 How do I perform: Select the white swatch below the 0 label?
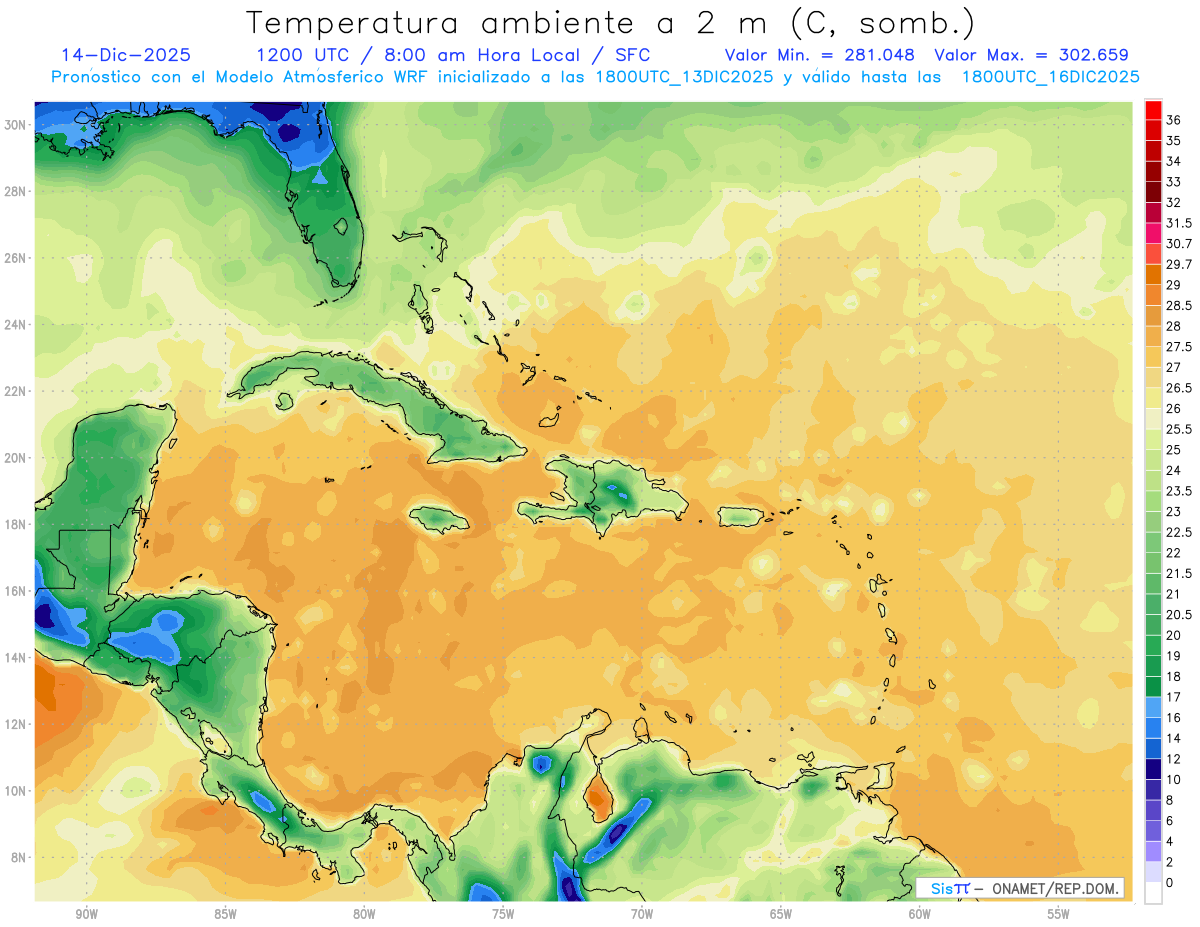click(x=1153, y=893)
